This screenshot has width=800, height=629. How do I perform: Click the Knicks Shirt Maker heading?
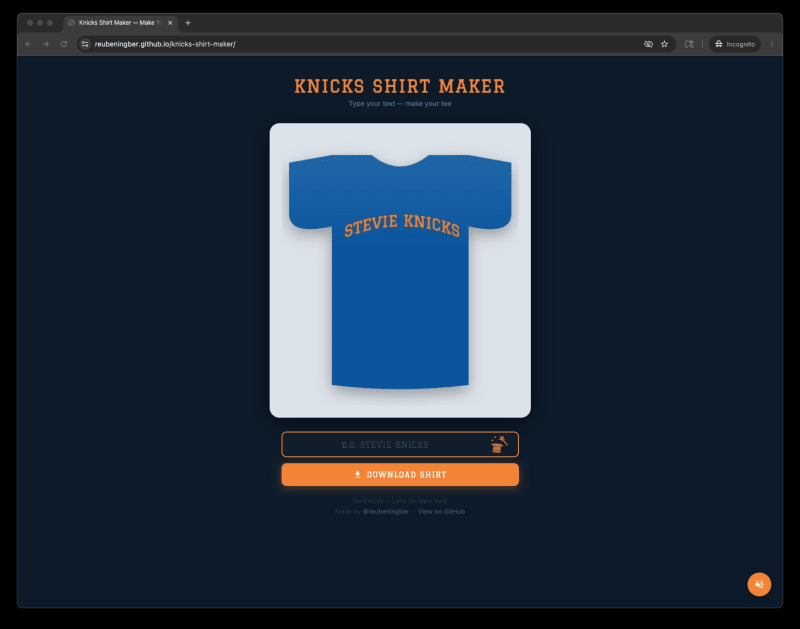[x=399, y=86]
